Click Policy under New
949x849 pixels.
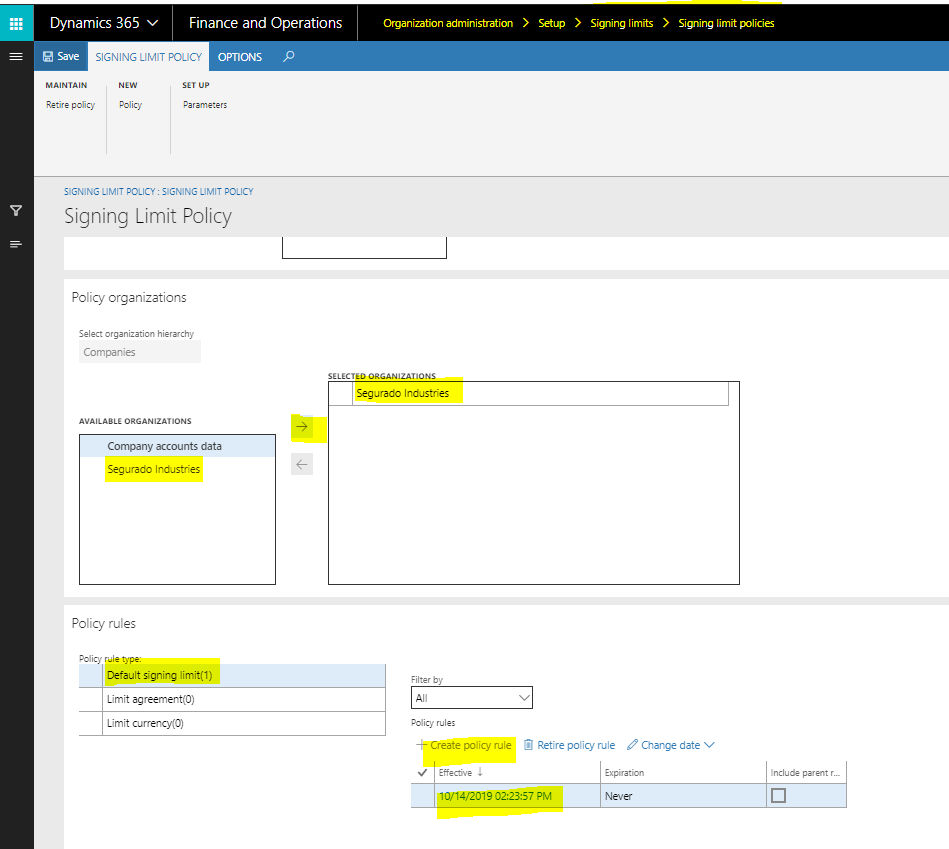pos(130,105)
